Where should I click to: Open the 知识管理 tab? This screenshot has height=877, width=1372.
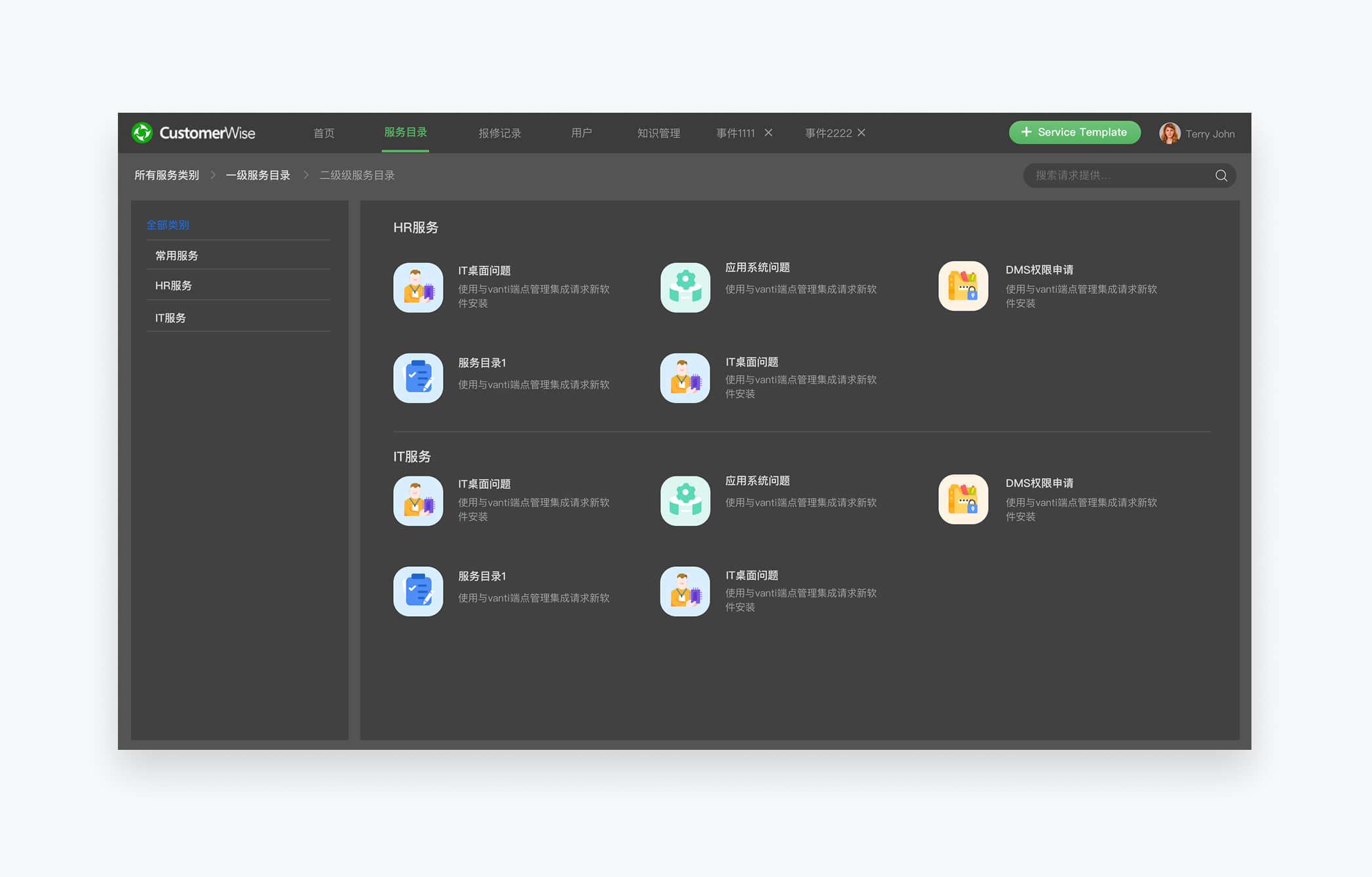(x=658, y=133)
